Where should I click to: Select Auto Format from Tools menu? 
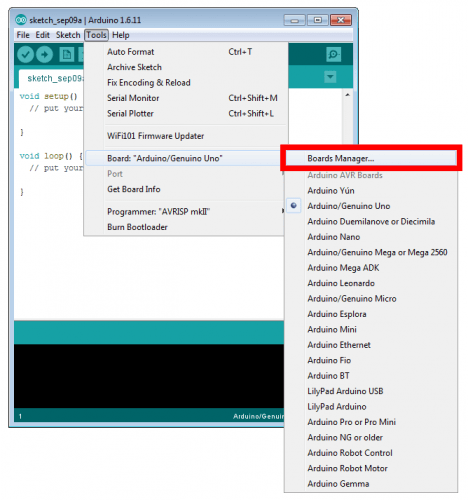[x=186, y=52]
